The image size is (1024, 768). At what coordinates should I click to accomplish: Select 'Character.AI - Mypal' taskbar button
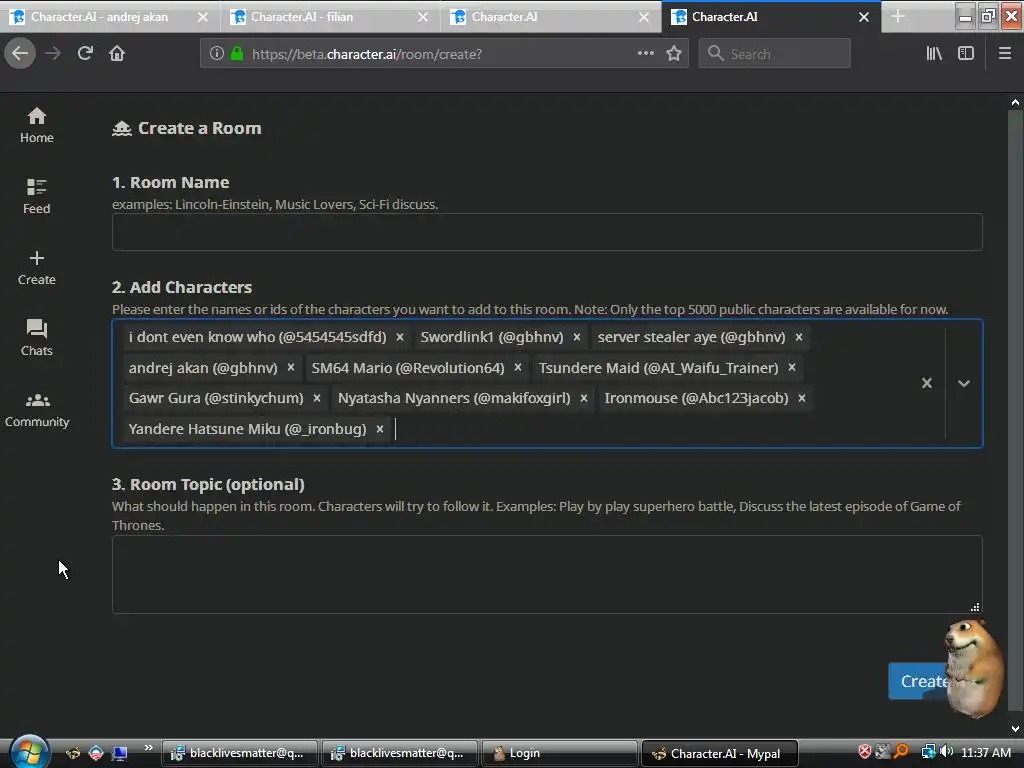(x=720, y=753)
